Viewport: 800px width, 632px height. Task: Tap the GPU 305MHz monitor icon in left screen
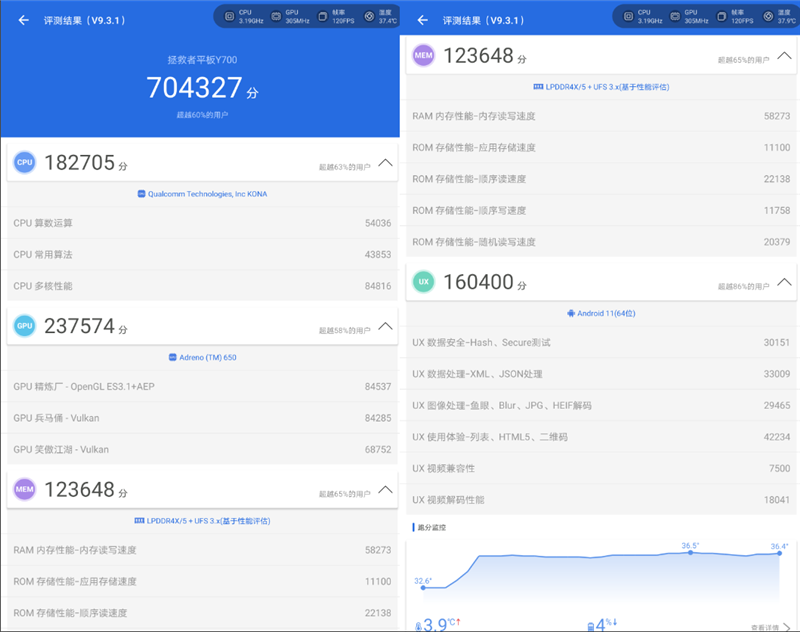[276, 16]
